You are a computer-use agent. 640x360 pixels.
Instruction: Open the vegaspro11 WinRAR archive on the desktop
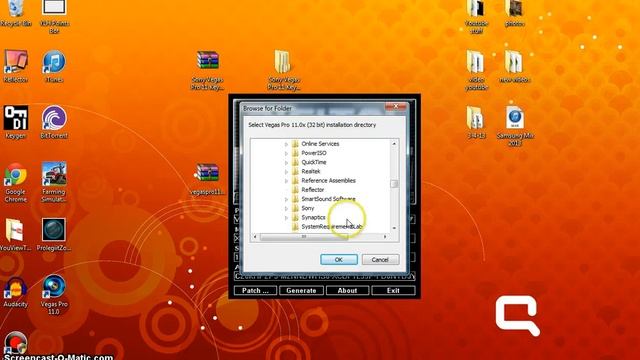click(x=207, y=179)
